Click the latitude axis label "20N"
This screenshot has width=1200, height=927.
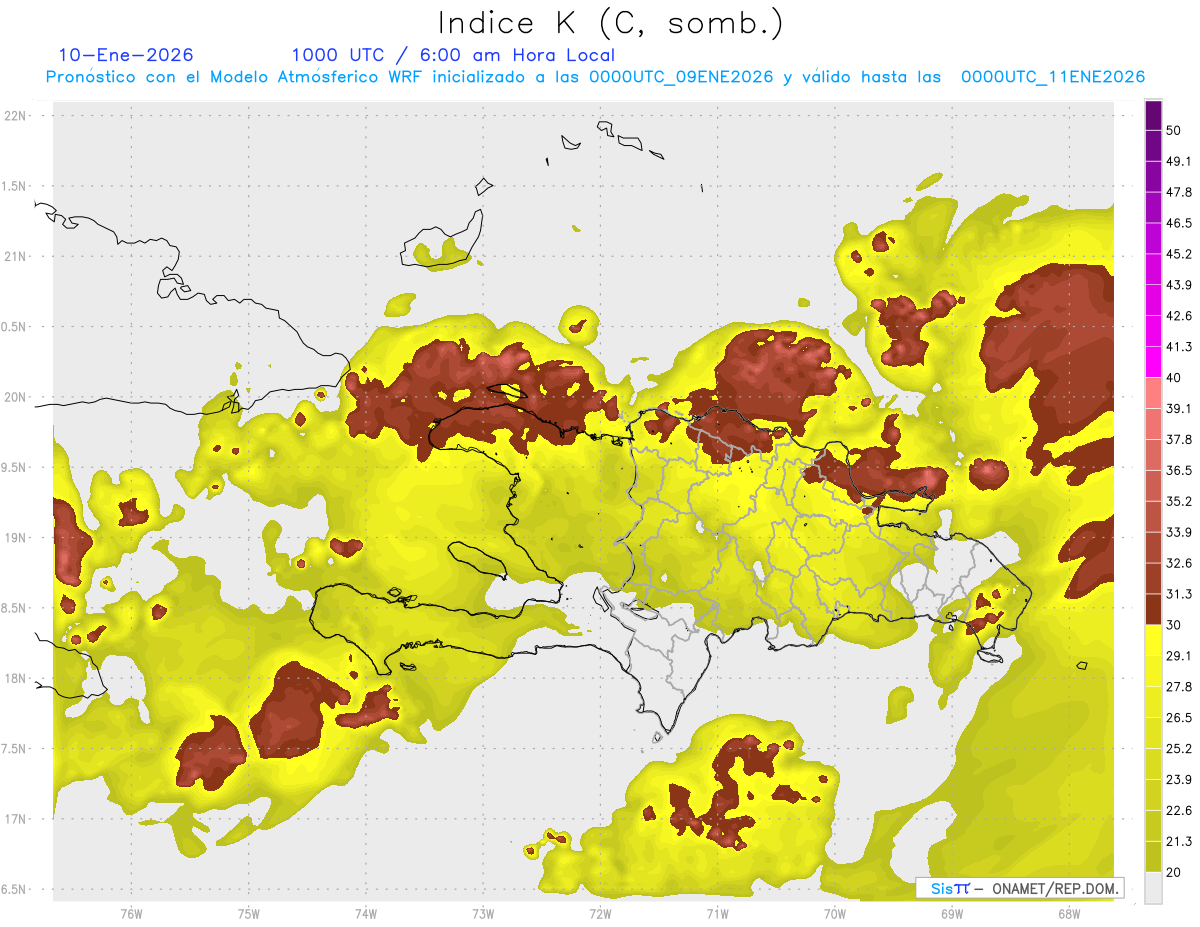coord(15,398)
